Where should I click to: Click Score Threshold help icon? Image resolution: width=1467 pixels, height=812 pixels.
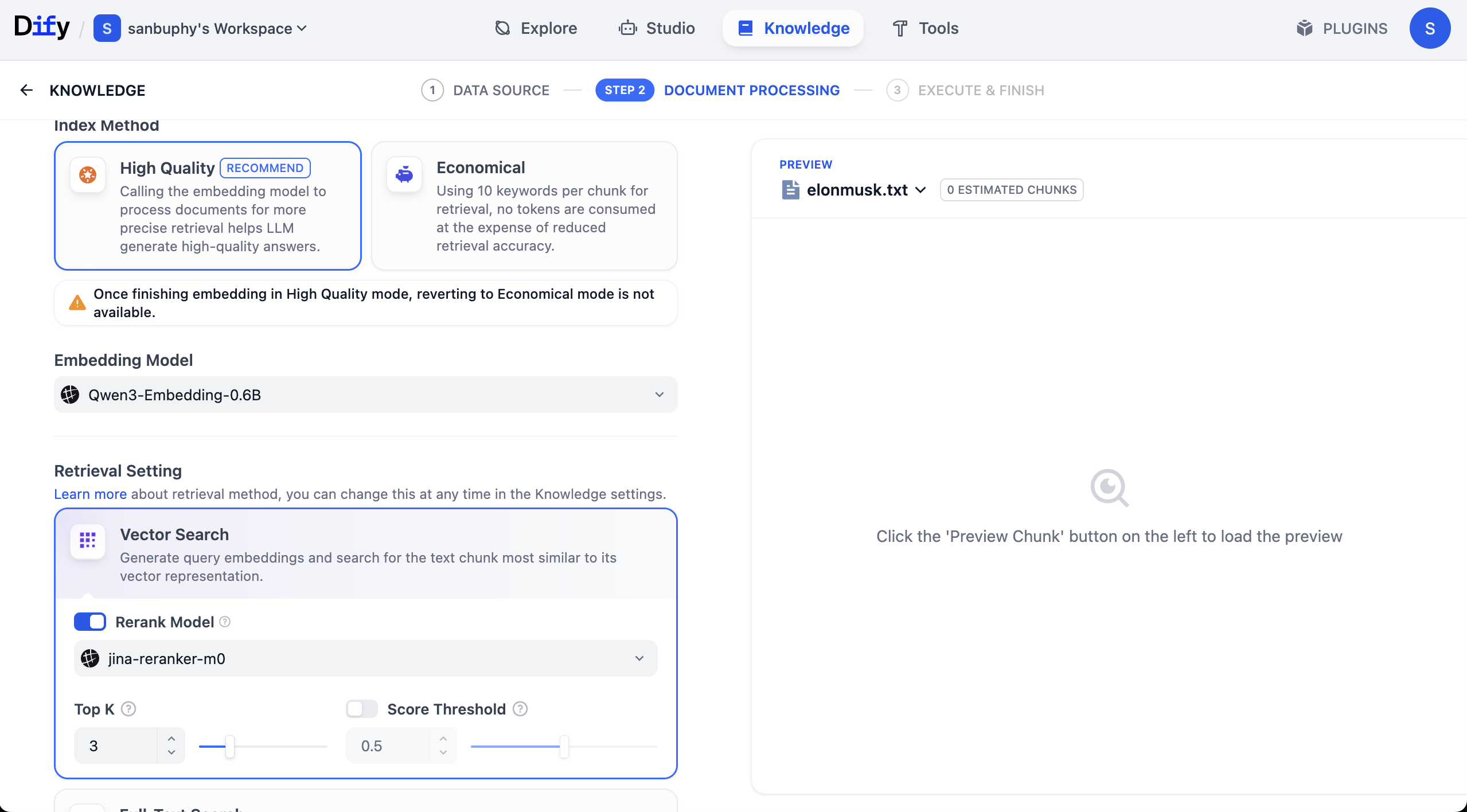click(x=520, y=709)
